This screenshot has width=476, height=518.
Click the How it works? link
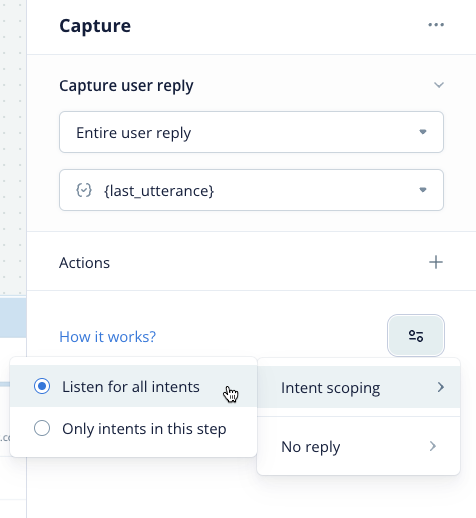pos(107,337)
